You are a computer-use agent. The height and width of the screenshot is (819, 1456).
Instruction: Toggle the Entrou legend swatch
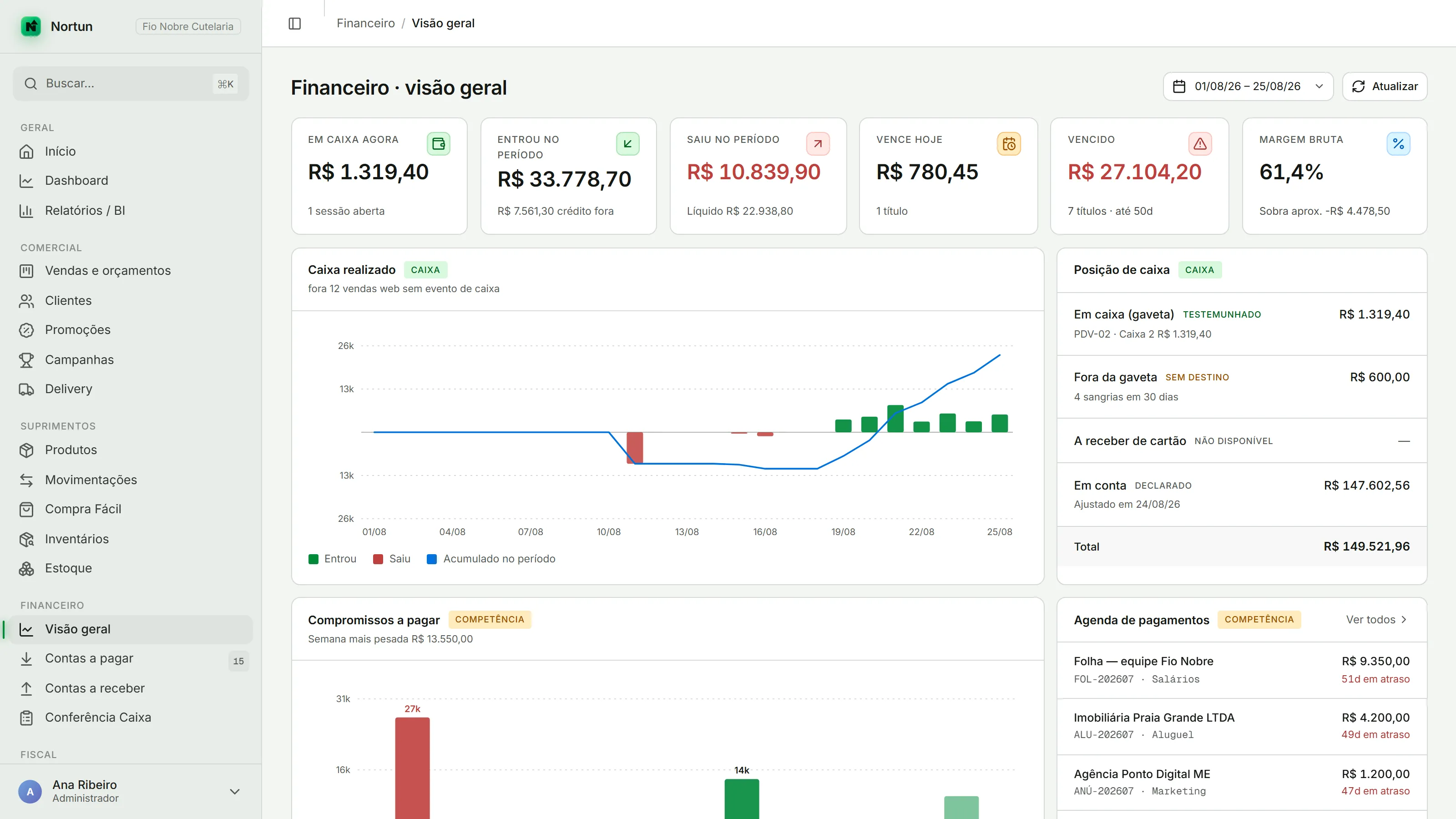[313, 559]
